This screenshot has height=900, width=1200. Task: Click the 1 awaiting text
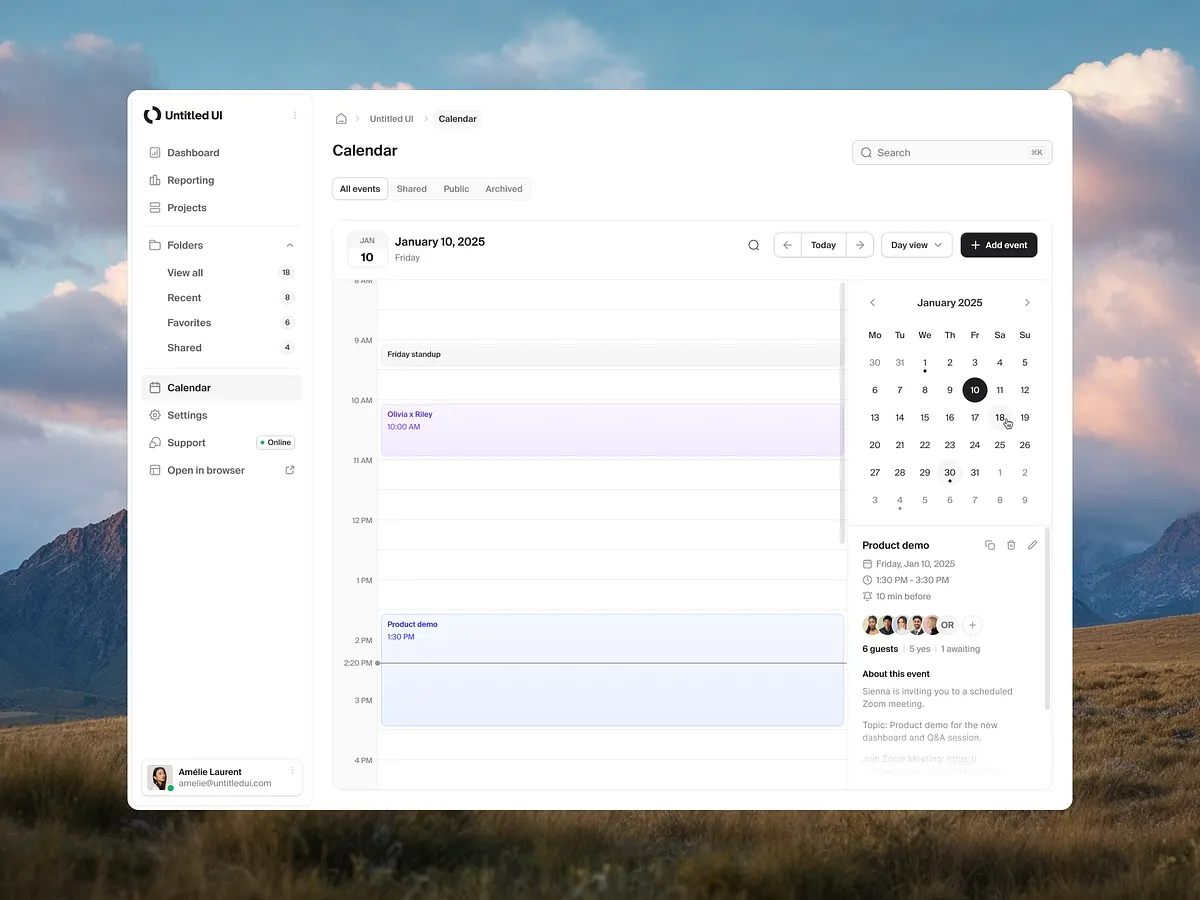point(961,649)
